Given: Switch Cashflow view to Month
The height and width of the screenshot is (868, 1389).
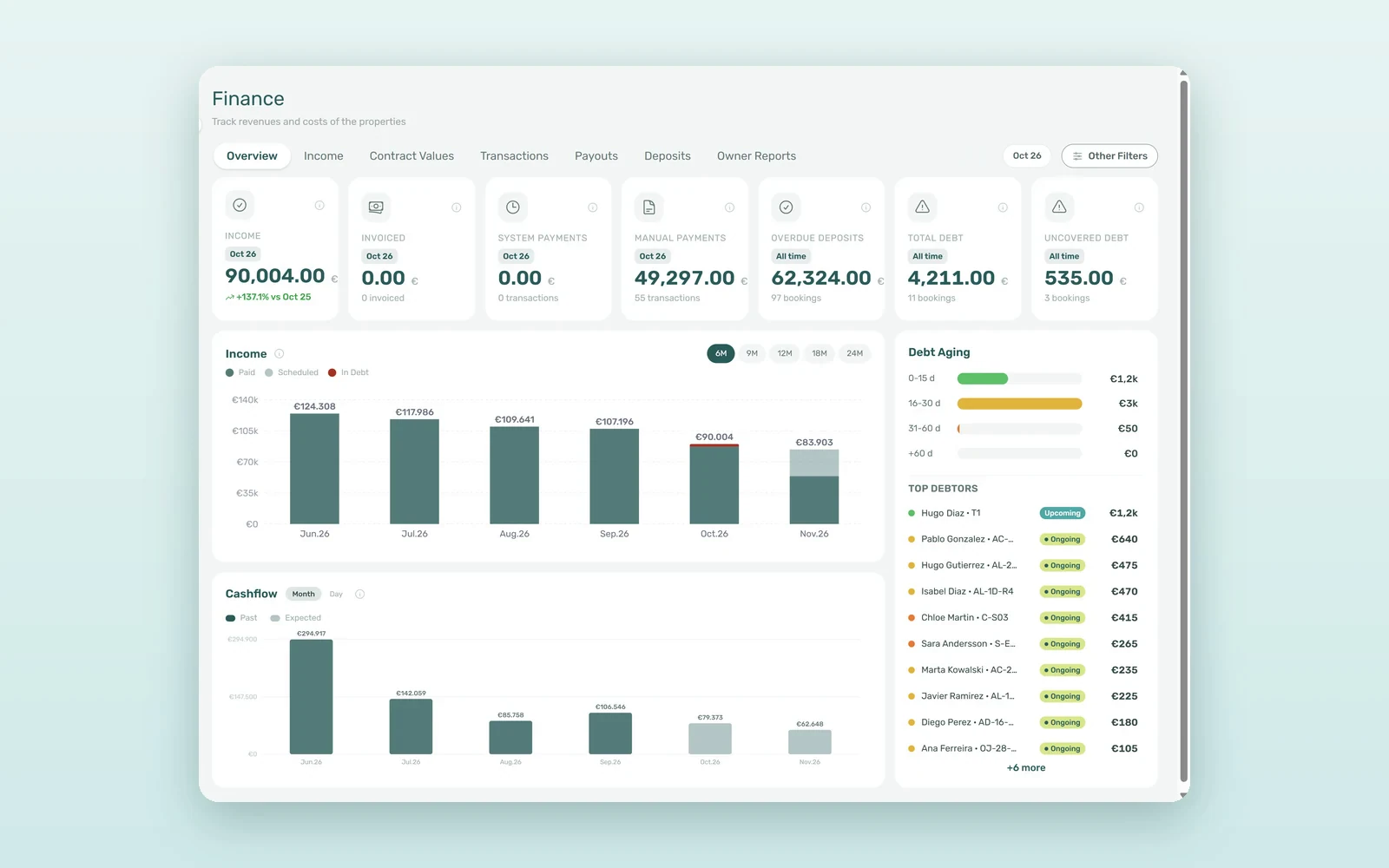Looking at the screenshot, I should tap(304, 595).
